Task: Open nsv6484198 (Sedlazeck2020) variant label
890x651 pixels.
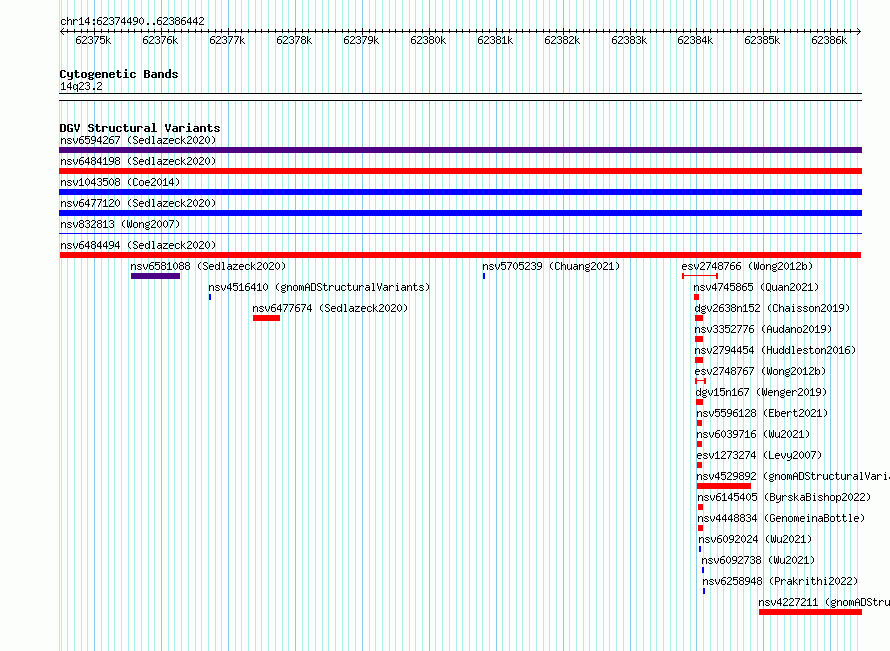Action: (138, 161)
